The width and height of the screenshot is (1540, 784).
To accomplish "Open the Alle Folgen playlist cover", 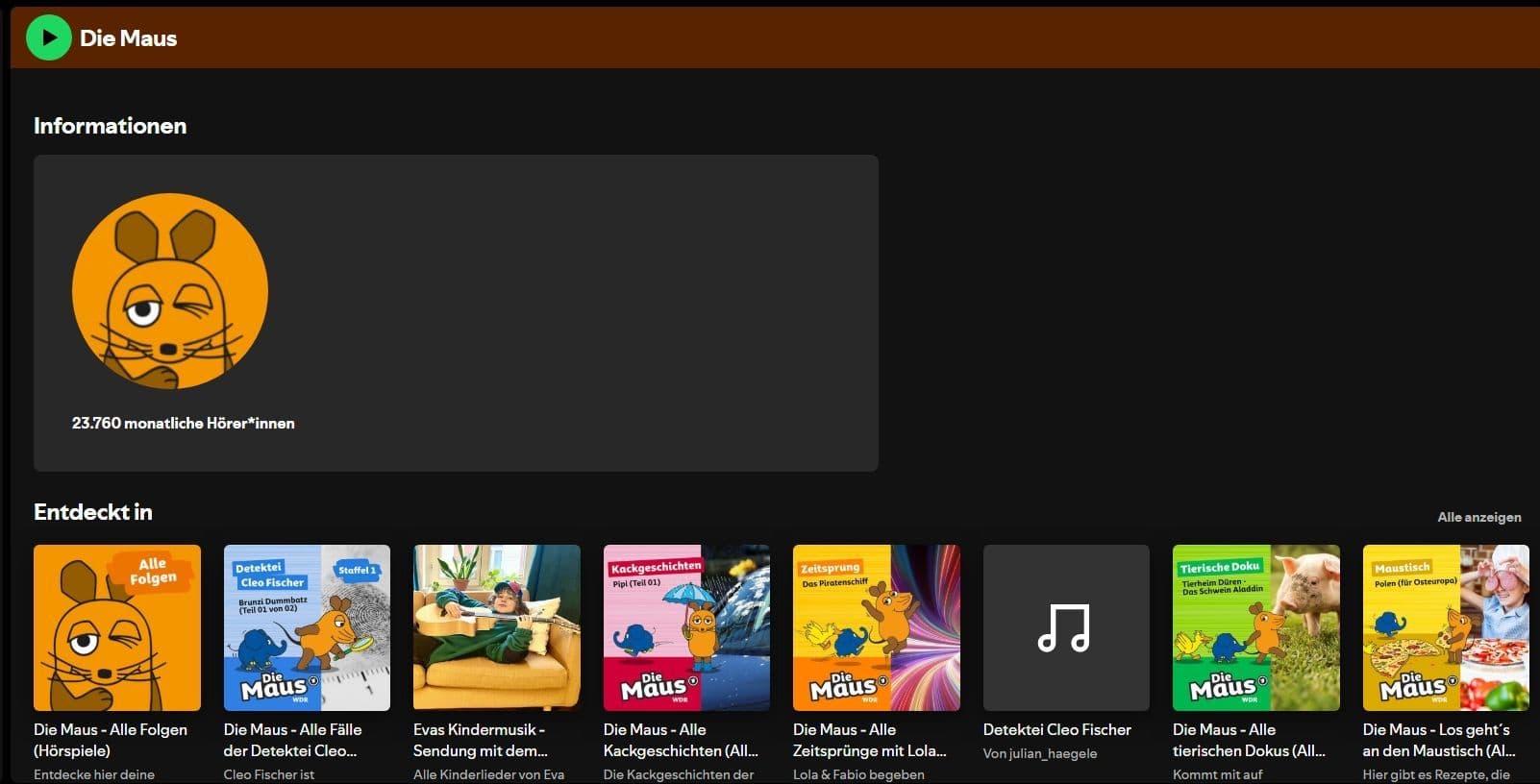I will point(117,627).
